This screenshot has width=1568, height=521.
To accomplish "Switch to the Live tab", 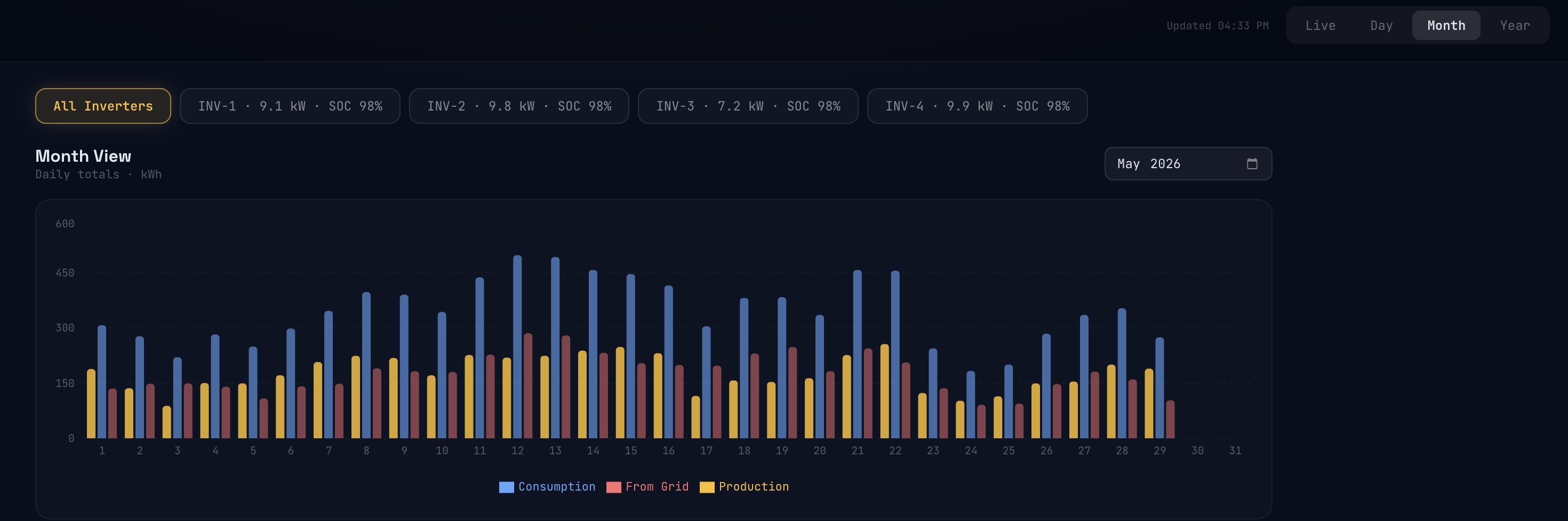I will (1320, 26).
